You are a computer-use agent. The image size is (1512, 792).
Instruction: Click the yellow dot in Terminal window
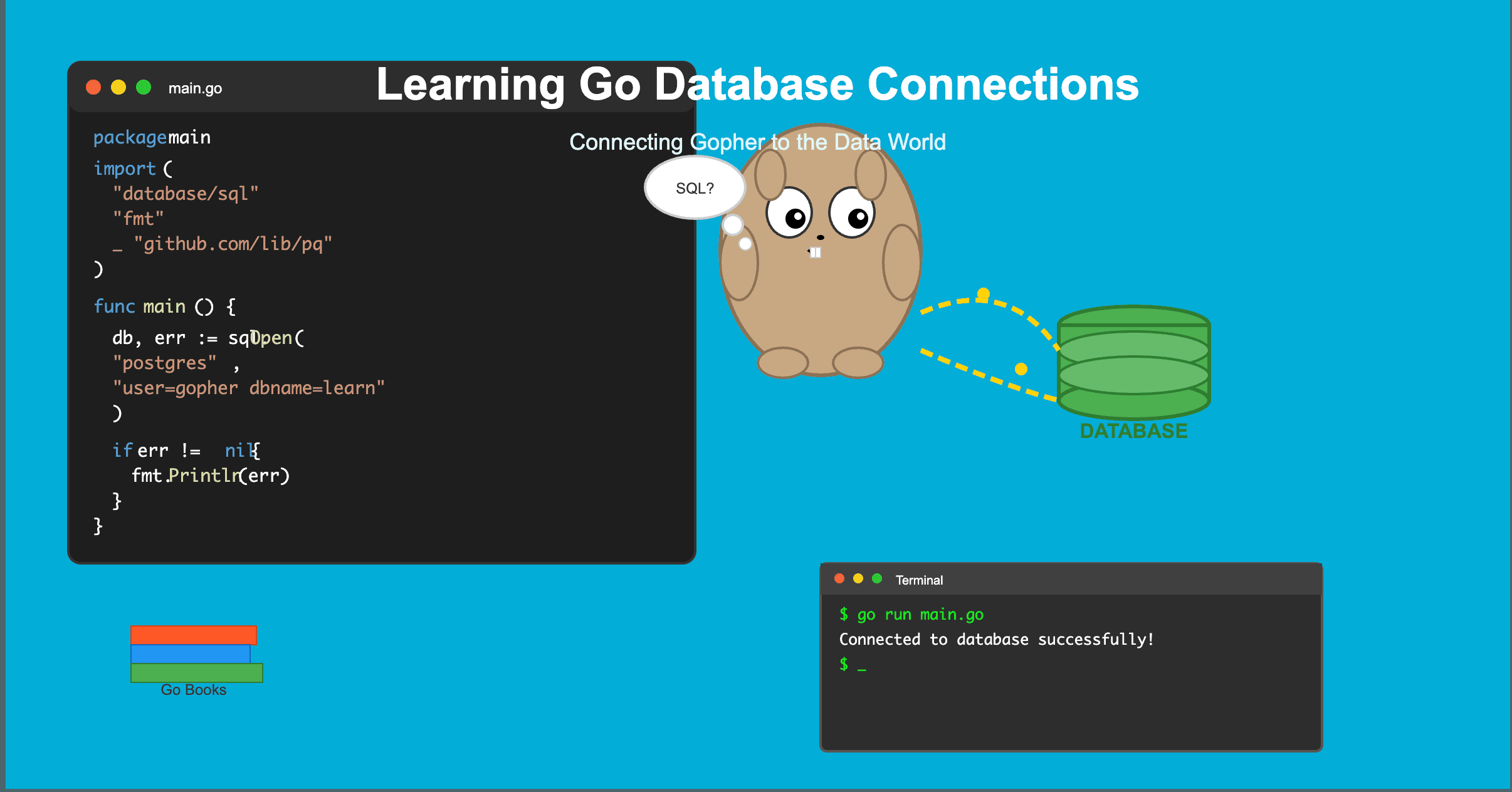858,578
